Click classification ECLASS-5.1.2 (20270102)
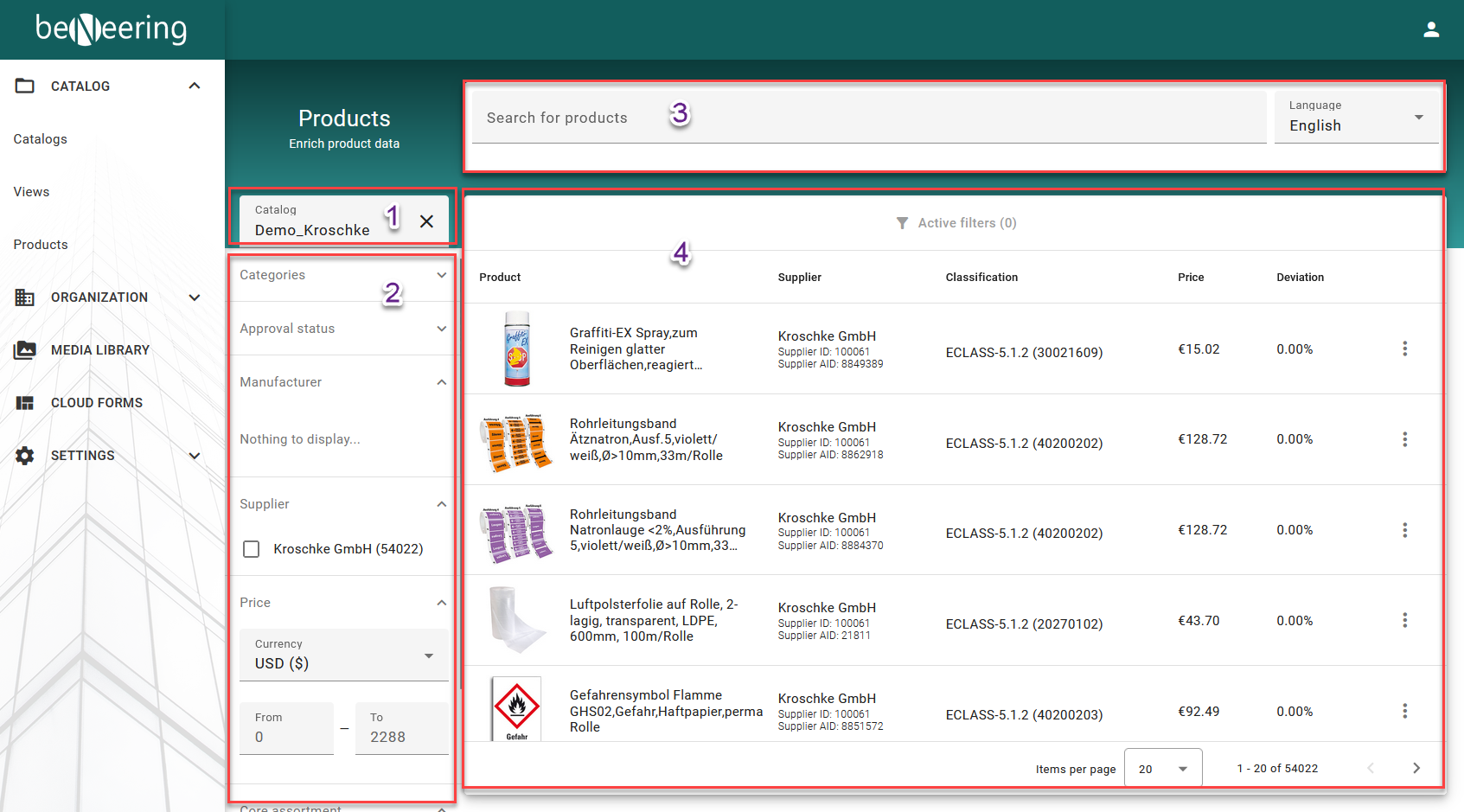Image resolution: width=1464 pixels, height=812 pixels. 1024,624
